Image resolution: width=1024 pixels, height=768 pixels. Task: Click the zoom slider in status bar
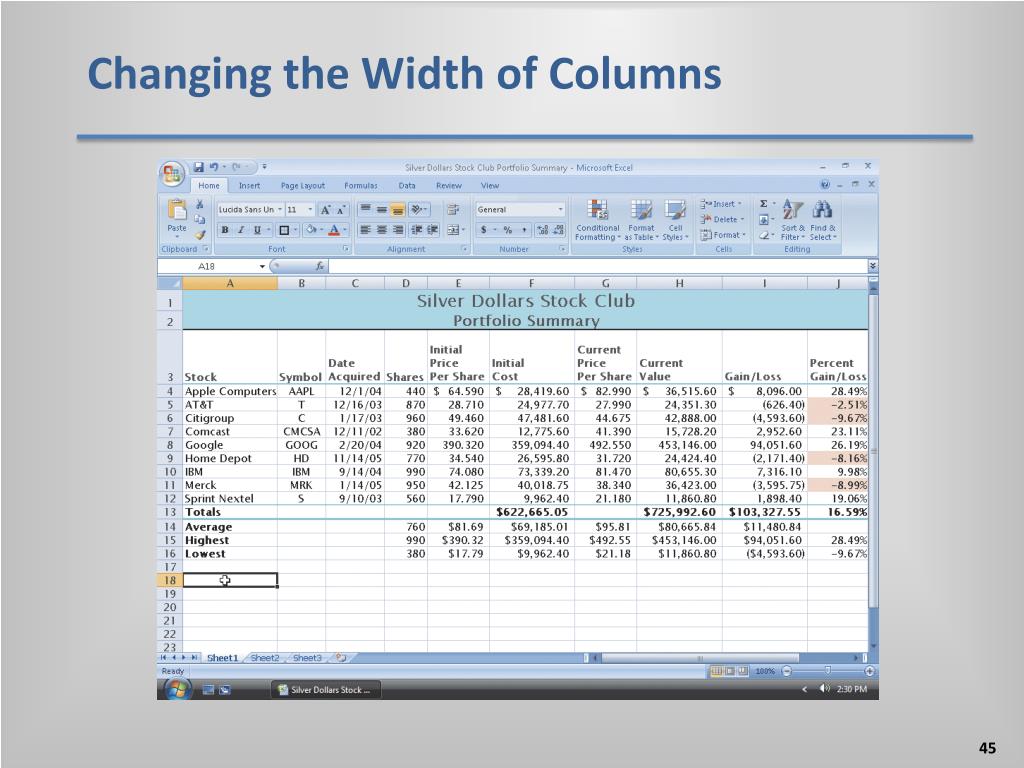(827, 671)
